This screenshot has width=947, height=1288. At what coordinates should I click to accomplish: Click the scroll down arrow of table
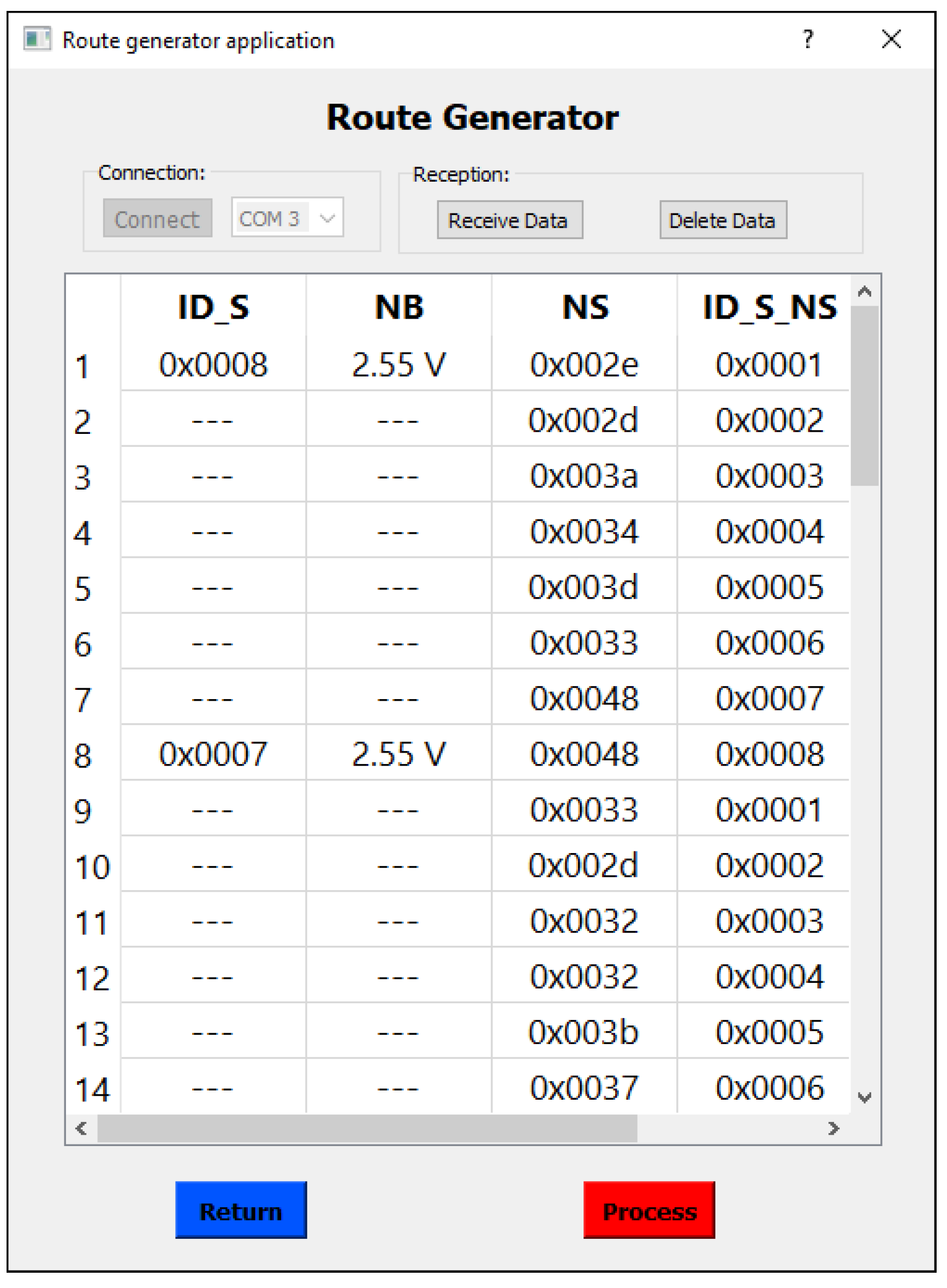click(864, 1097)
